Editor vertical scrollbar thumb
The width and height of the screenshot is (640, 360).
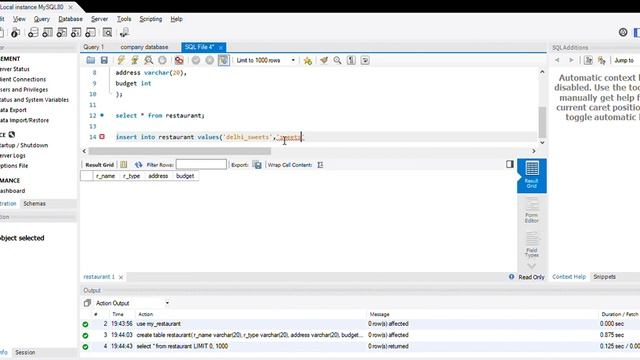click(542, 122)
